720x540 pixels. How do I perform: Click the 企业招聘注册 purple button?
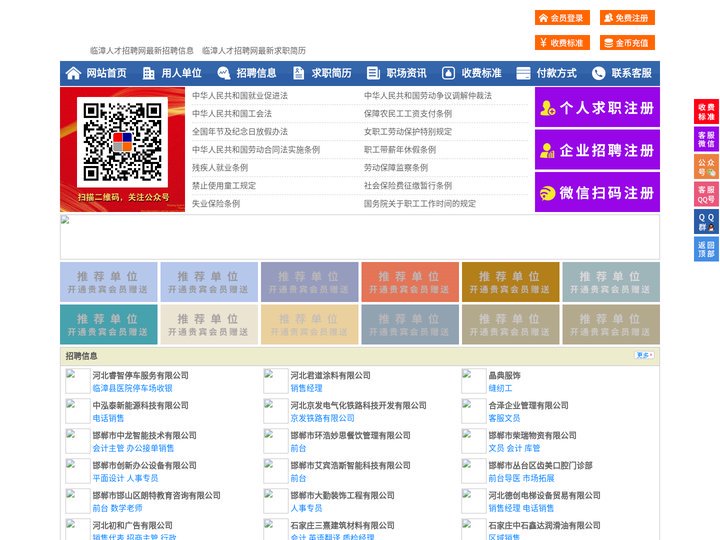(x=597, y=150)
